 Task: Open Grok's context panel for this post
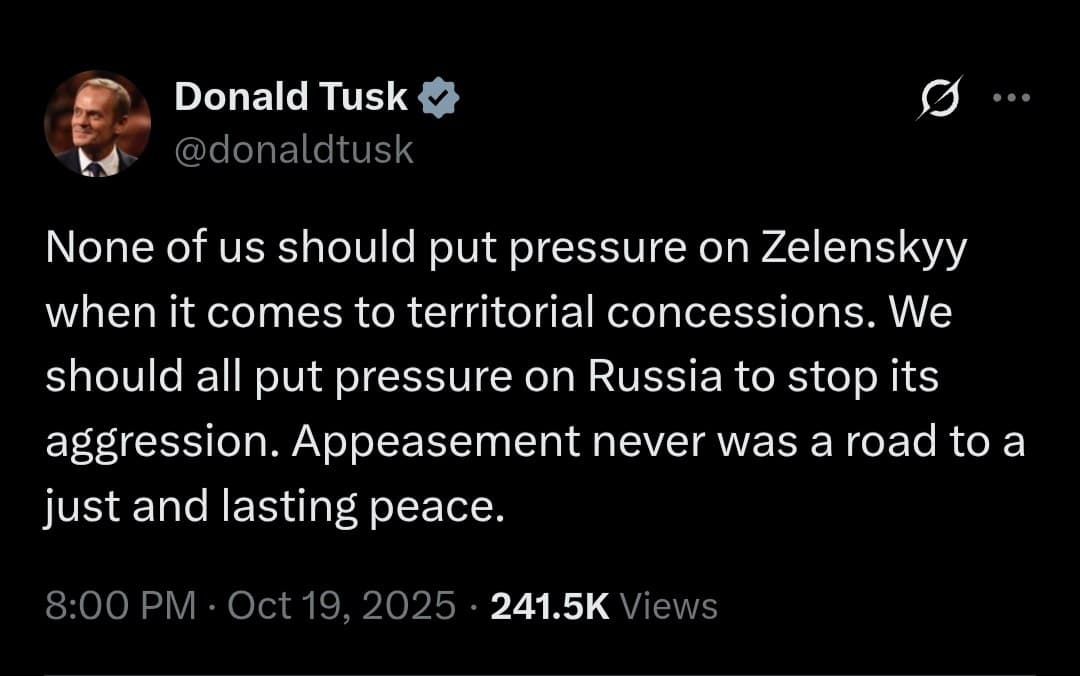tap(941, 97)
